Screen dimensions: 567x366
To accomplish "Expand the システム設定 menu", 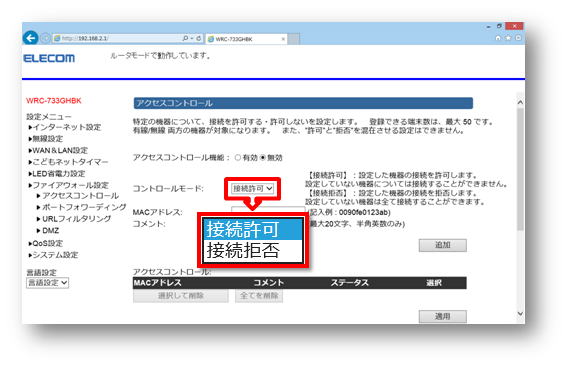I will [54, 255].
